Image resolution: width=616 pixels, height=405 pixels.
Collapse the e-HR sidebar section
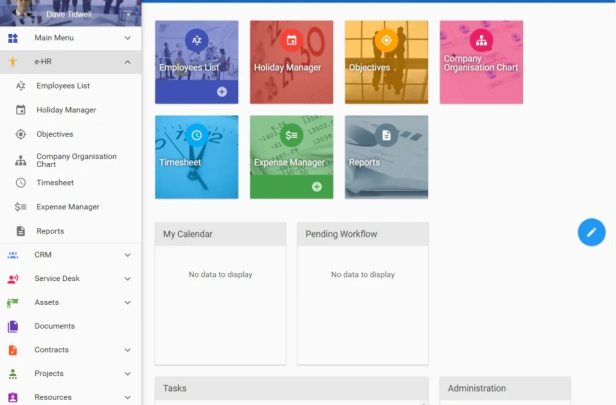pos(128,62)
